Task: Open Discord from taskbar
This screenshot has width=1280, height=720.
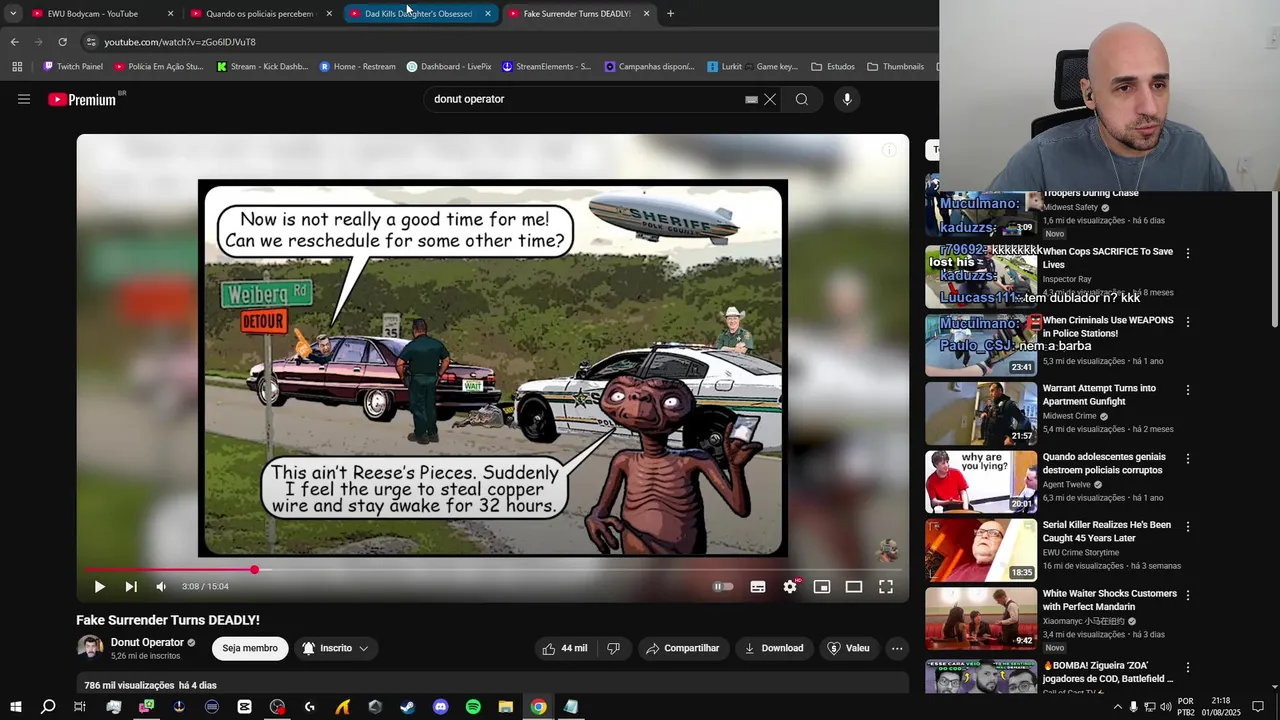Action: click(441, 707)
